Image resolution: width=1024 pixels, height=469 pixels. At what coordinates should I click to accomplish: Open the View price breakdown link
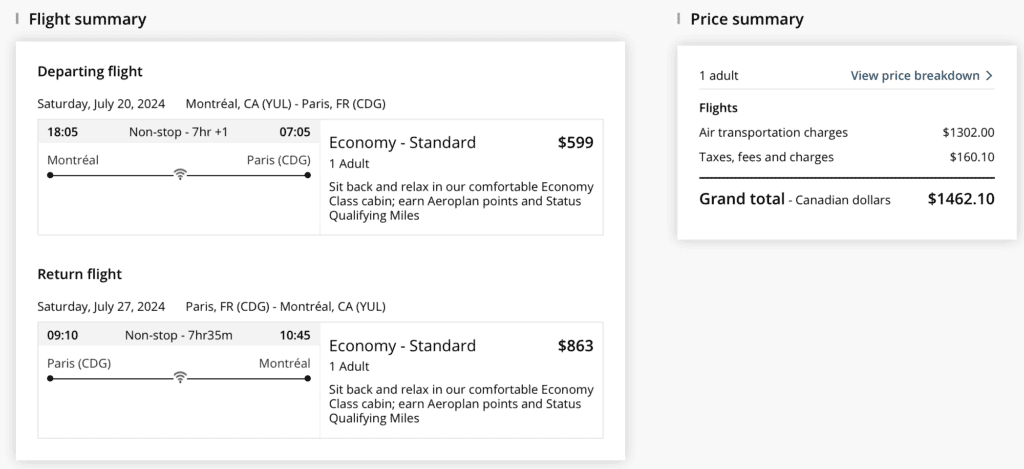click(x=914, y=75)
